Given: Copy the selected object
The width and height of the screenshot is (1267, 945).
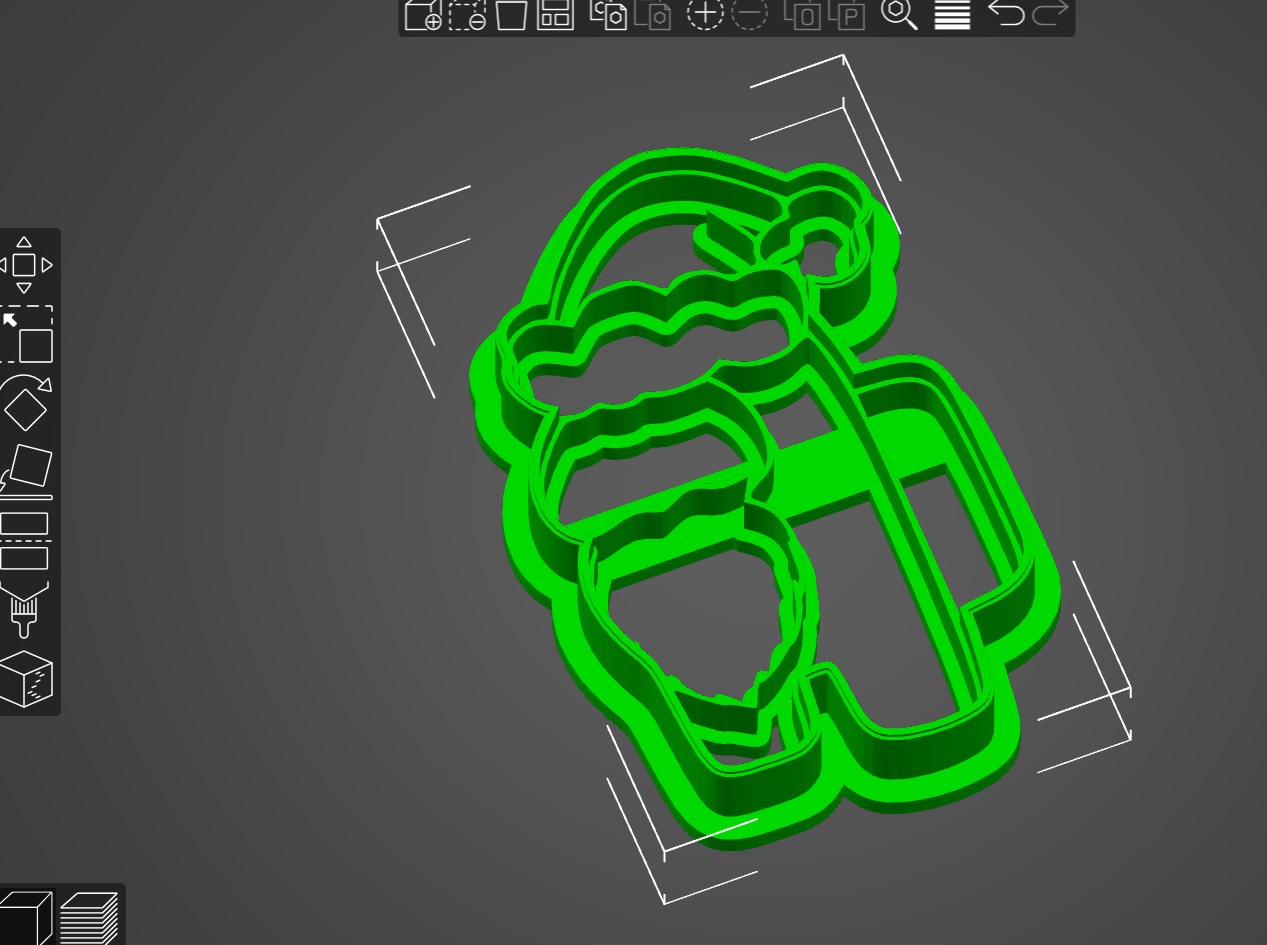Looking at the screenshot, I should (x=608, y=14).
